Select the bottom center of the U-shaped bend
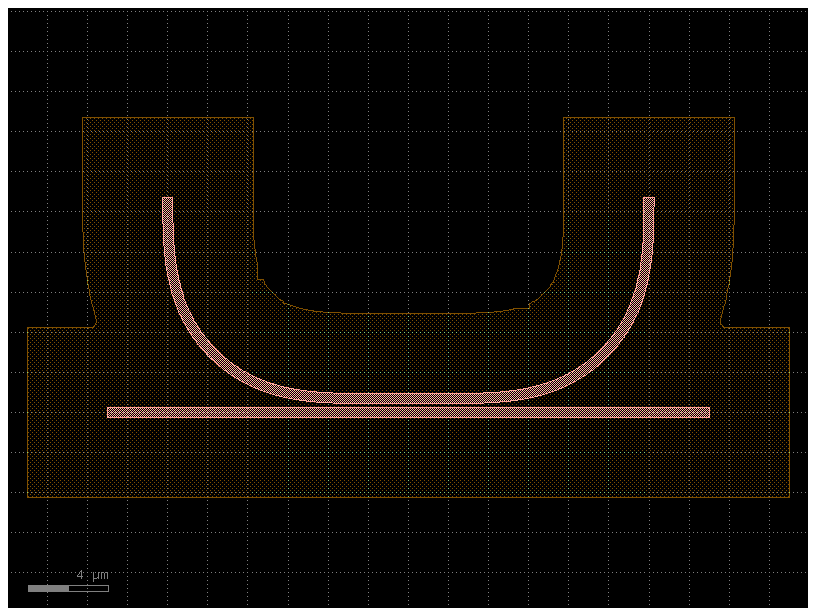 (x=408, y=397)
